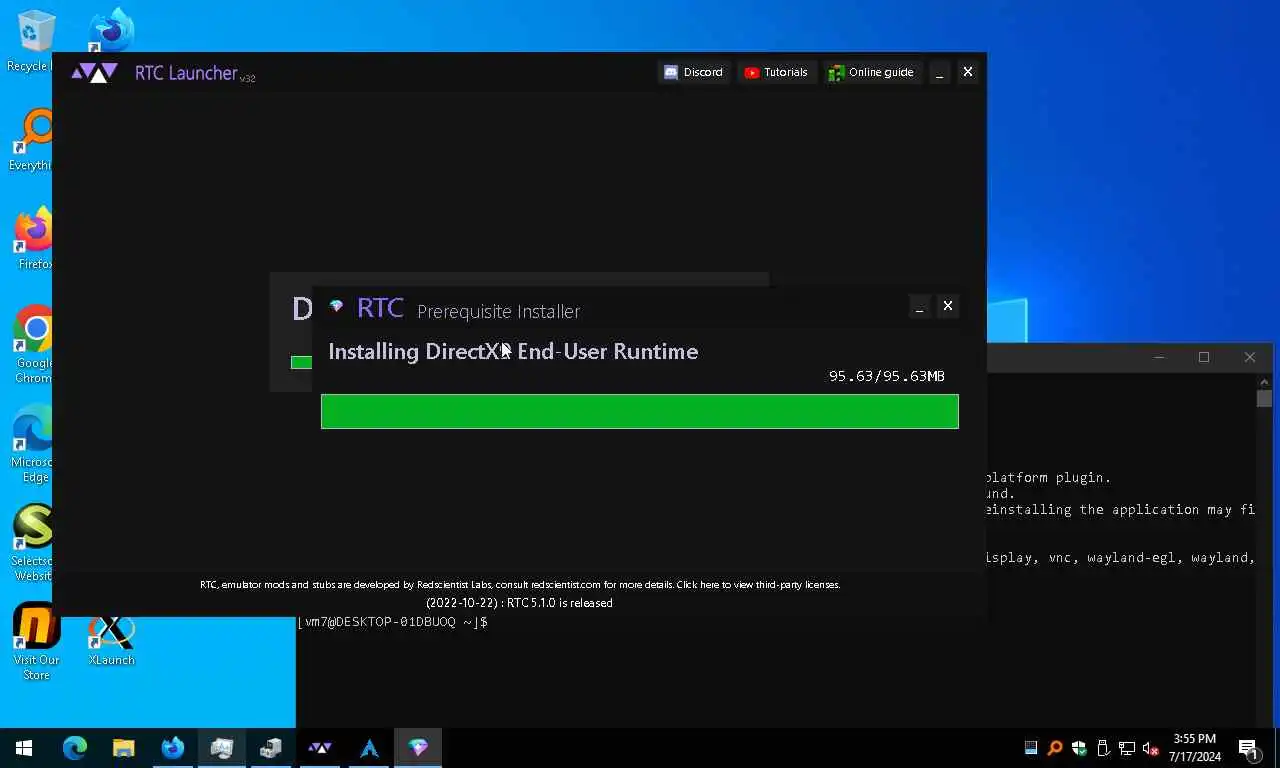Viewport: 1280px width, 768px height.
Task: Open the clock showing 3:55 PM
Action: pyautogui.click(x=1195, y=748)
